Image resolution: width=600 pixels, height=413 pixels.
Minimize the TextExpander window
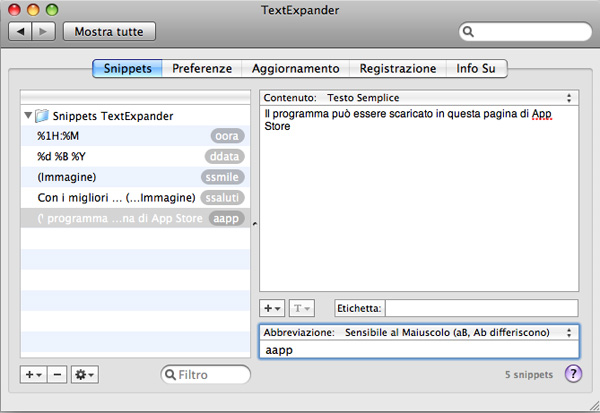pos(33,10)
